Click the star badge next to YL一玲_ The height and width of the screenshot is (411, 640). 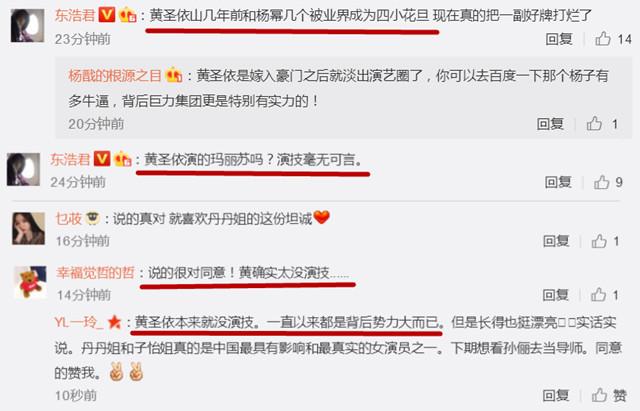[x=114, y=323]
